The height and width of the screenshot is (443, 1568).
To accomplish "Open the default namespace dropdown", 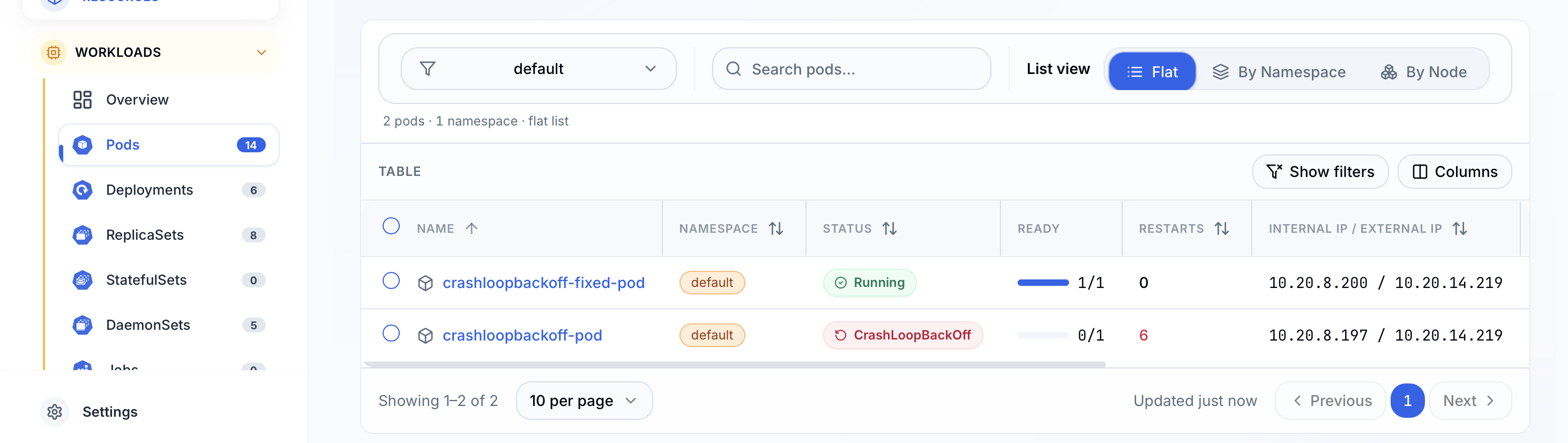I will click(x=538, y=69).
